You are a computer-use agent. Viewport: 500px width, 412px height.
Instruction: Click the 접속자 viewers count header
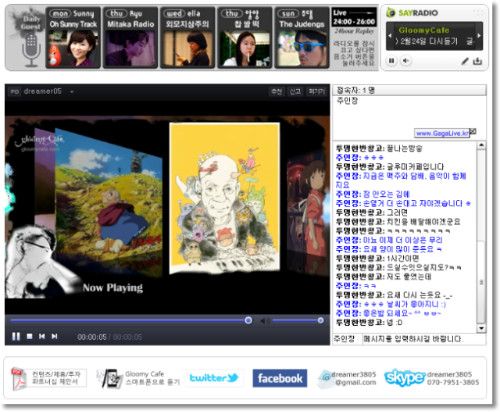[409, 90]
